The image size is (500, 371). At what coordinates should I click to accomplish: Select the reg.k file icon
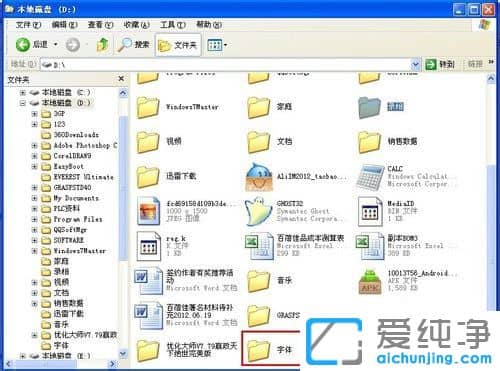pos(148,246)
